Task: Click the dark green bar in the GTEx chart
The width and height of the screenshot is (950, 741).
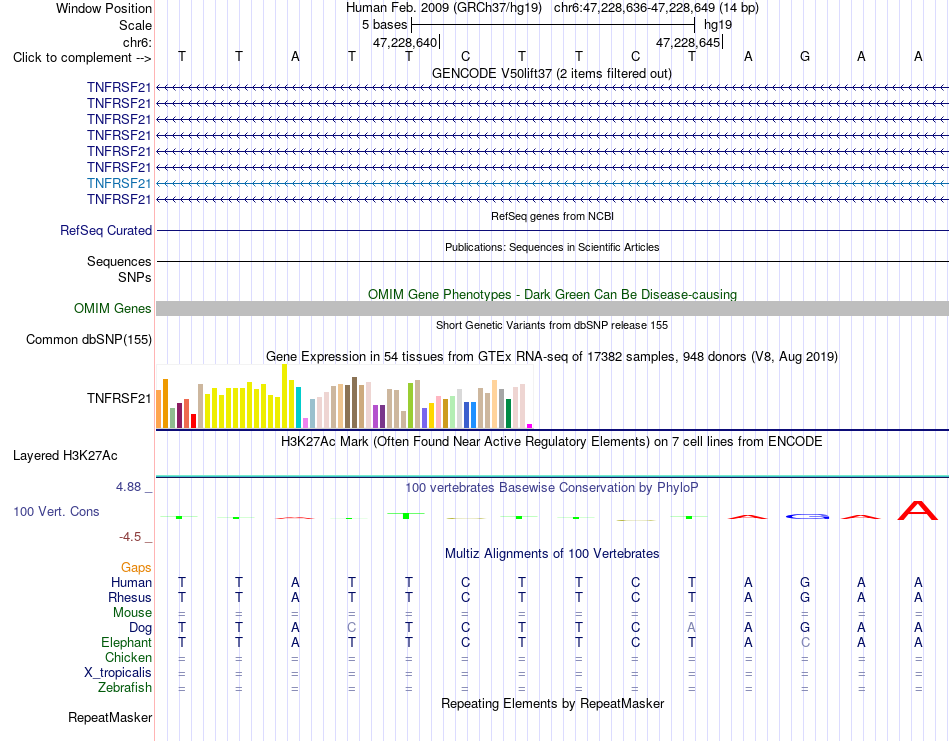Action: point(508,413)
